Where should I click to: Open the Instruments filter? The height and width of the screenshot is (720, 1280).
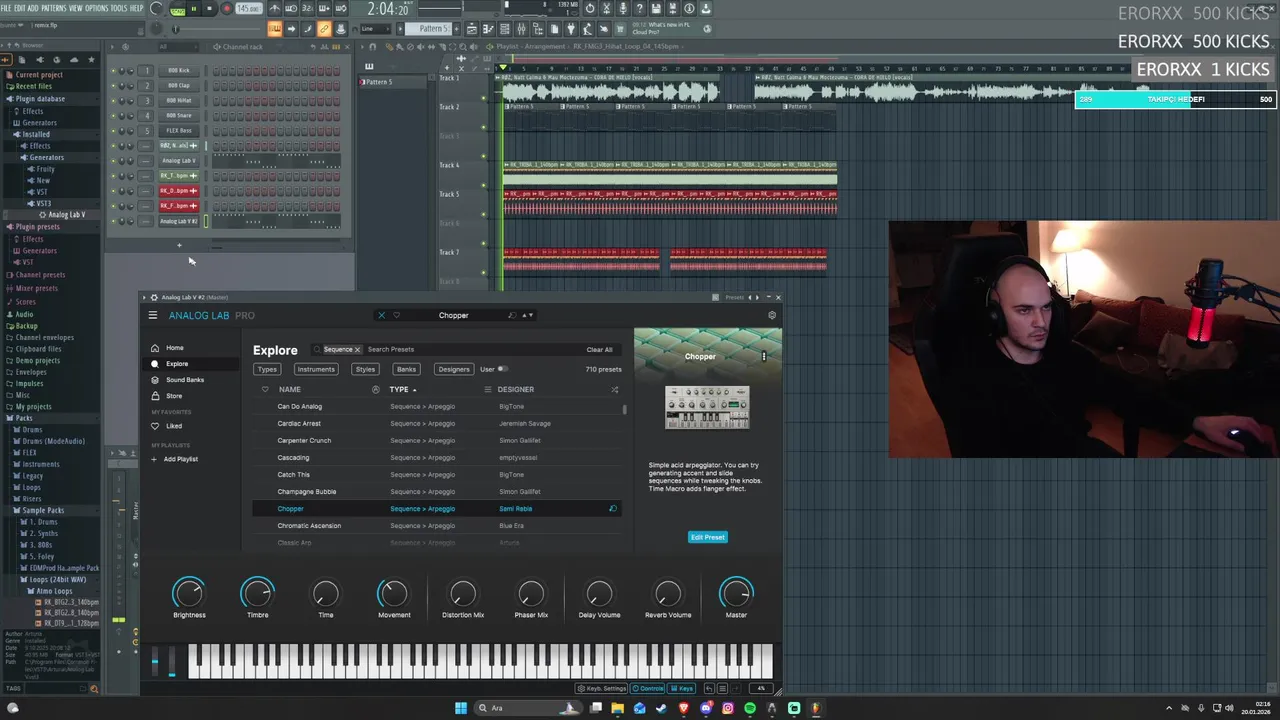(315, 369)
